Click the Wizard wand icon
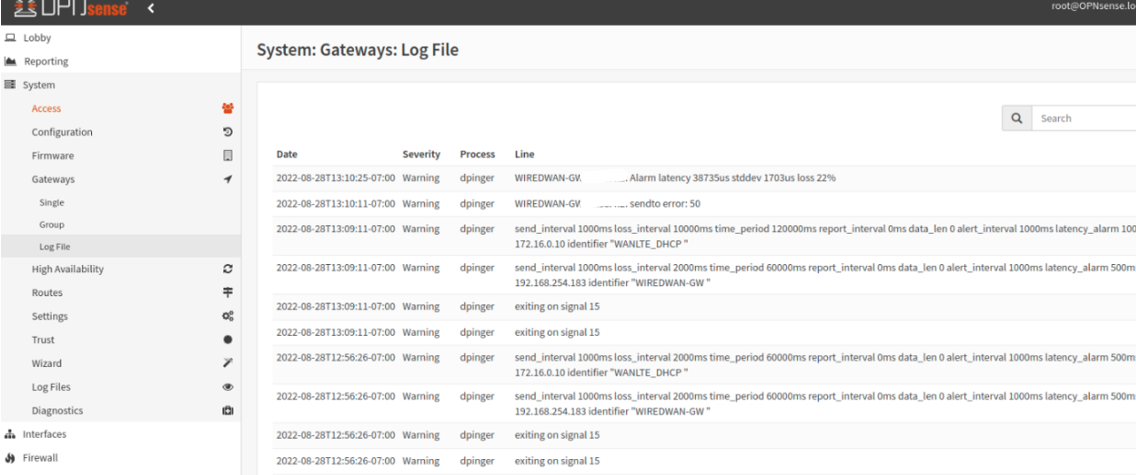This screenshot has height=475, width=1136. (x=227, y=363)
